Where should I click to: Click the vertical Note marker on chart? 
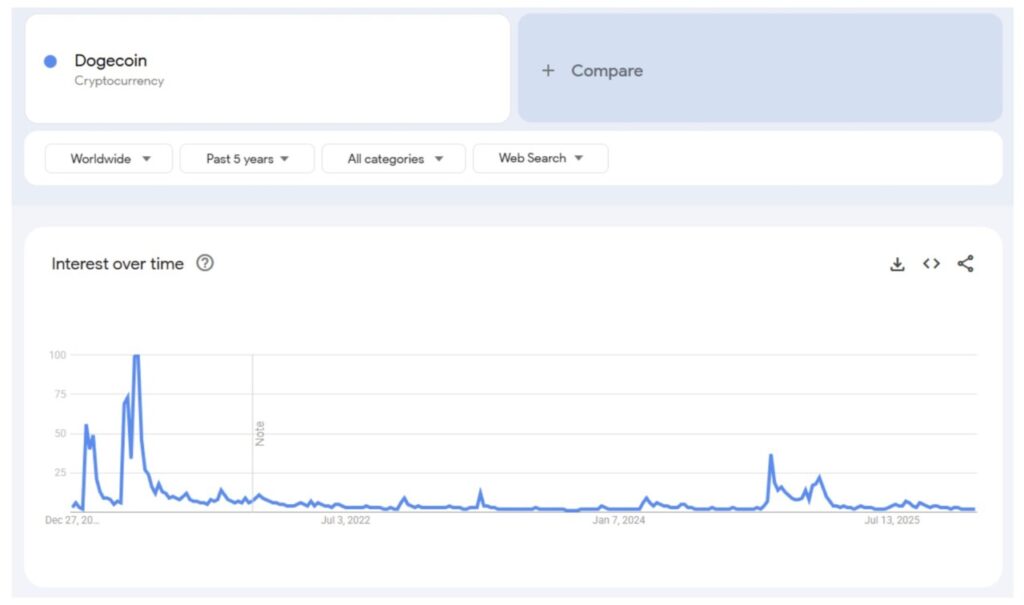point(260,433)
